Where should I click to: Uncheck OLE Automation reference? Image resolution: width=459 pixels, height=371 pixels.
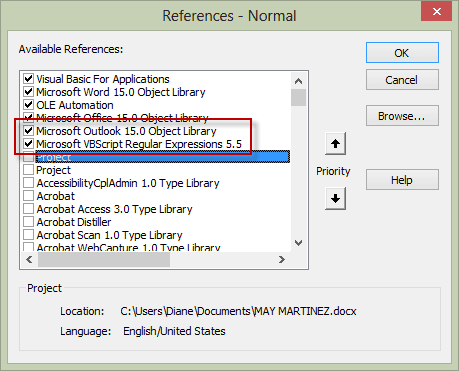[x=29, y=105]
